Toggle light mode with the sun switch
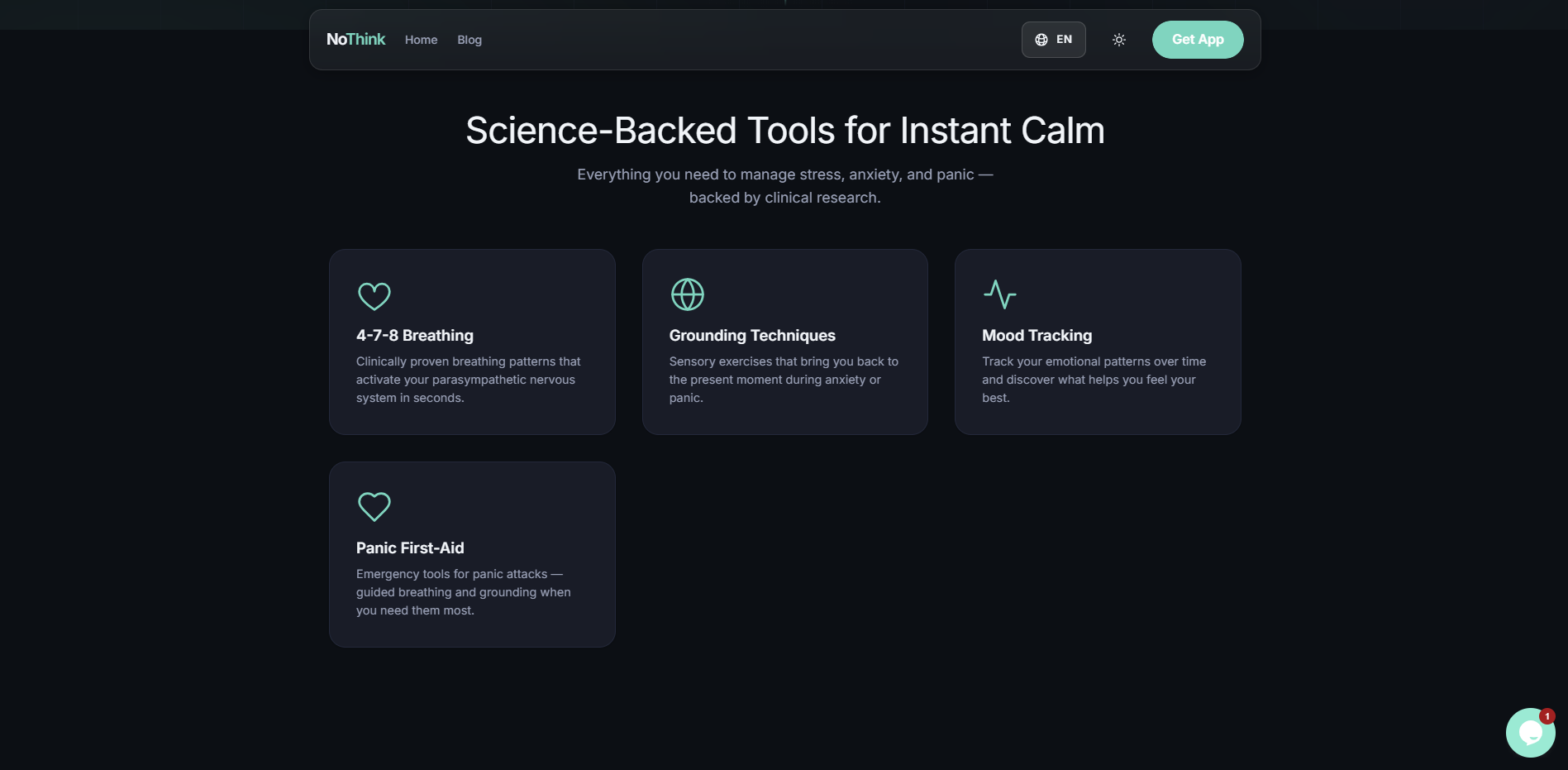1568x770 pixels. tap(1118, 39)
